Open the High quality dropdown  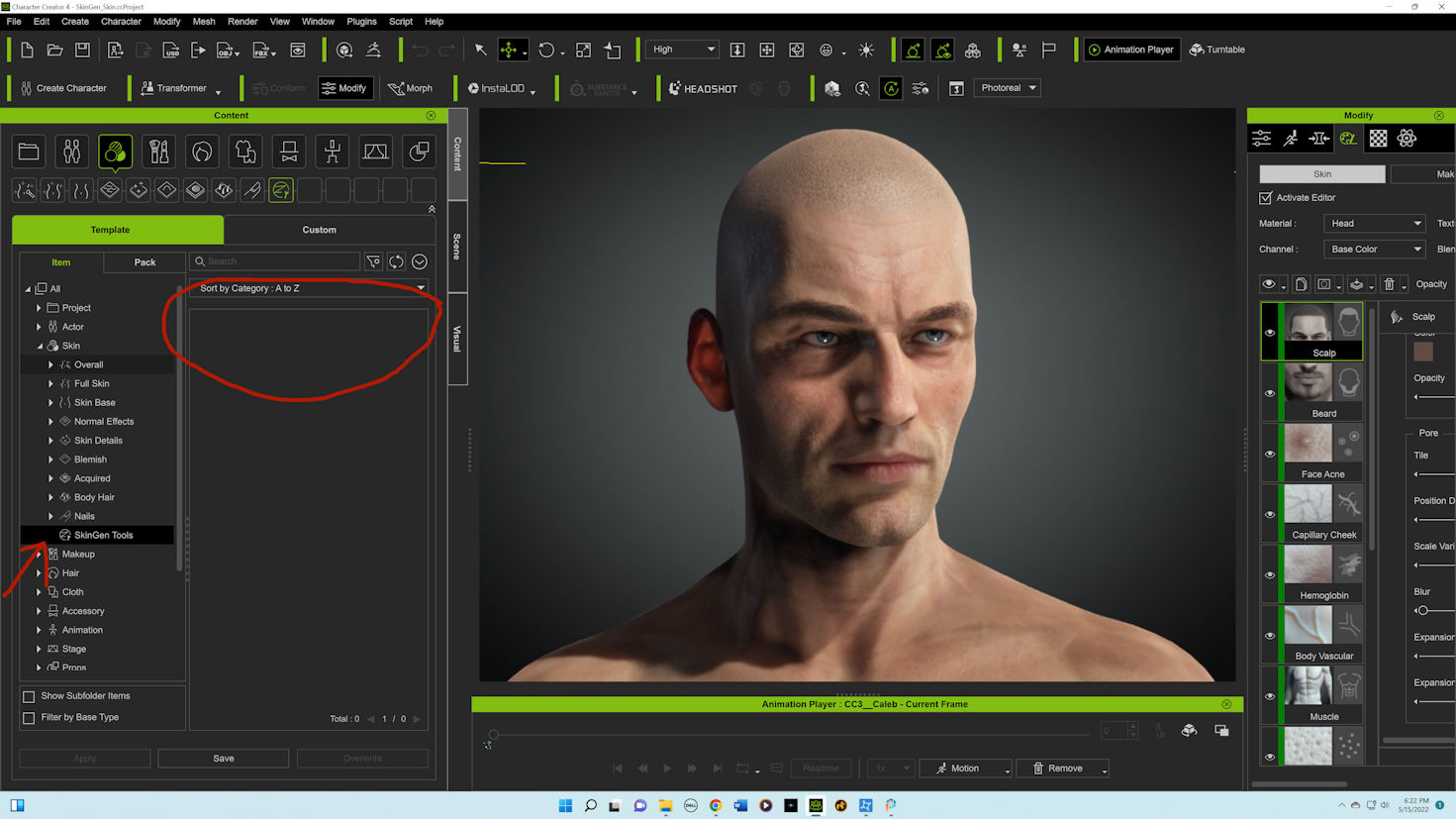(682, 50)
